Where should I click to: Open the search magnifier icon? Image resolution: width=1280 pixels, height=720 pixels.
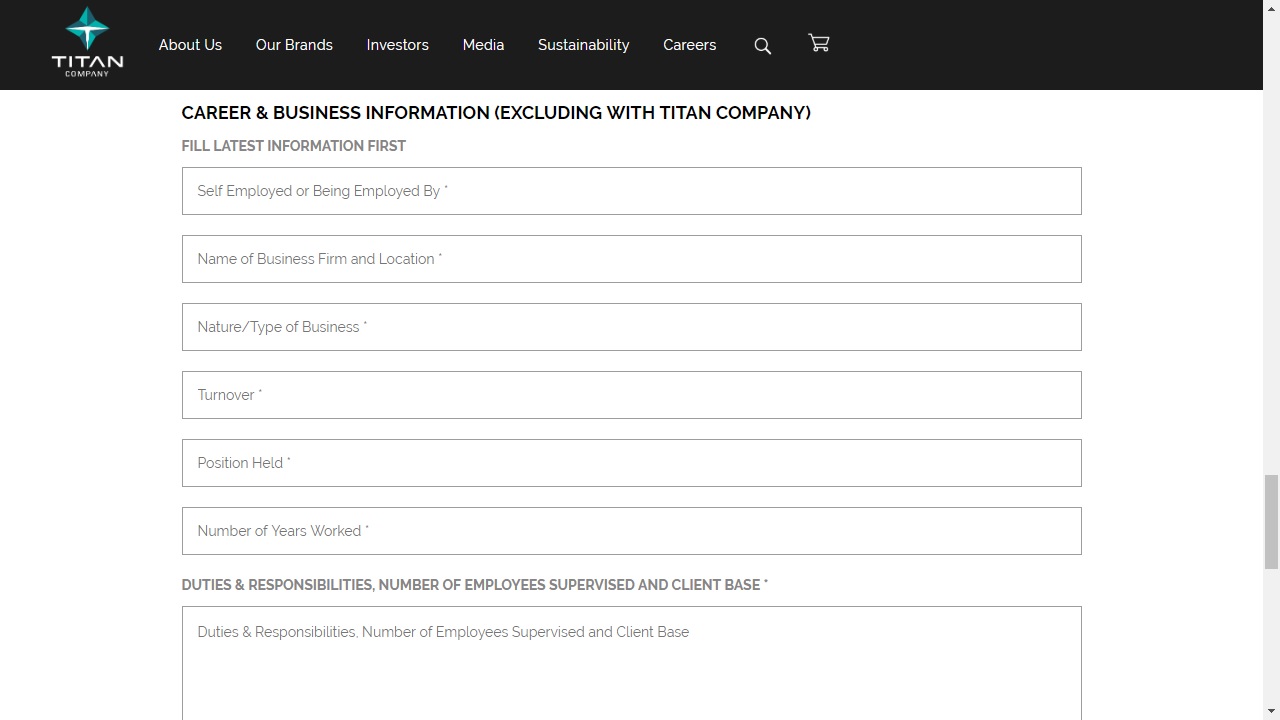click(x=762, y=46)
